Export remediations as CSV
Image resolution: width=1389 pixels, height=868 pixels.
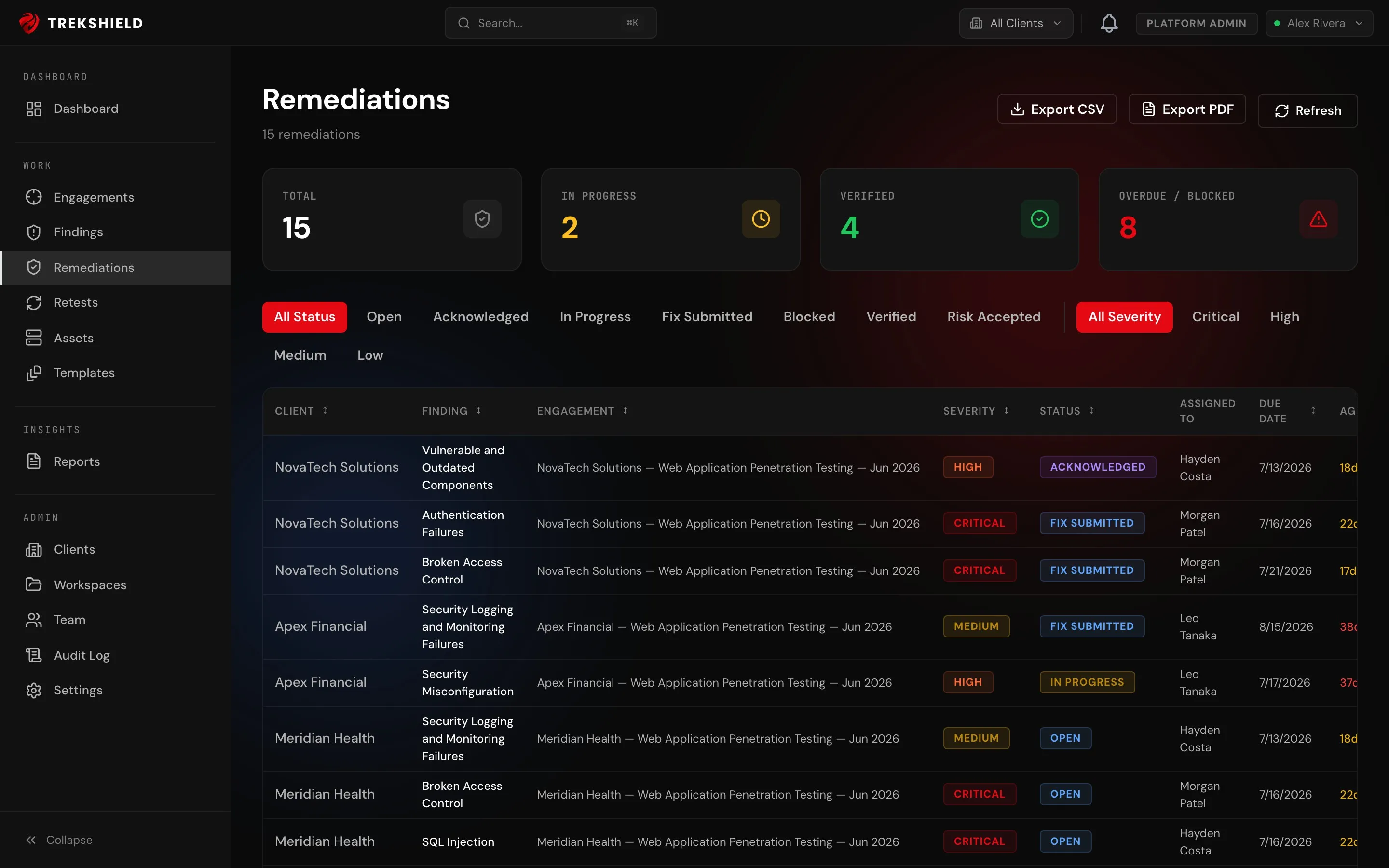coord(1057,109)
